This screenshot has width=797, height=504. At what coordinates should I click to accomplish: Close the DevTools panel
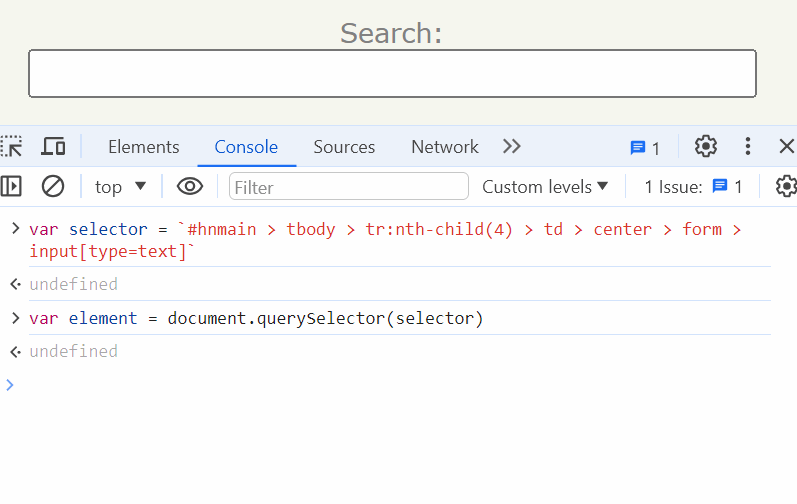pos(787,147)
